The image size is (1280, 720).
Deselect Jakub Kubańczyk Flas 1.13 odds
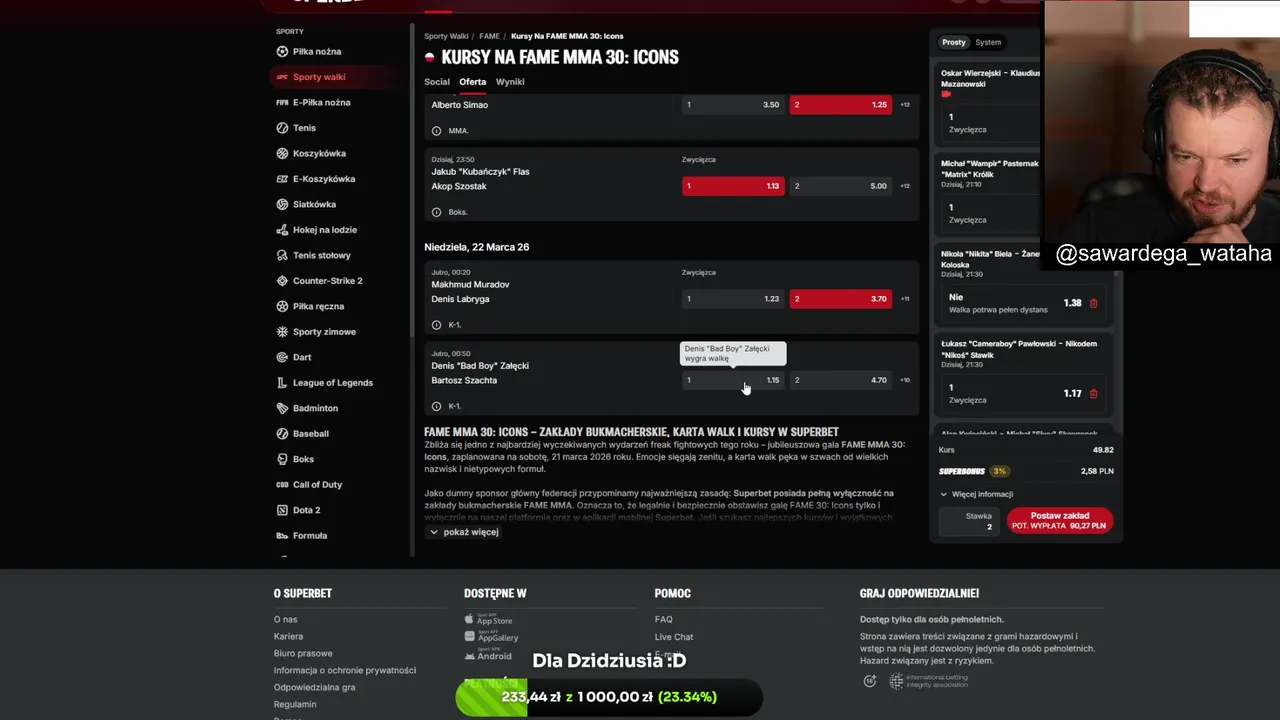[x=733, y=186]
